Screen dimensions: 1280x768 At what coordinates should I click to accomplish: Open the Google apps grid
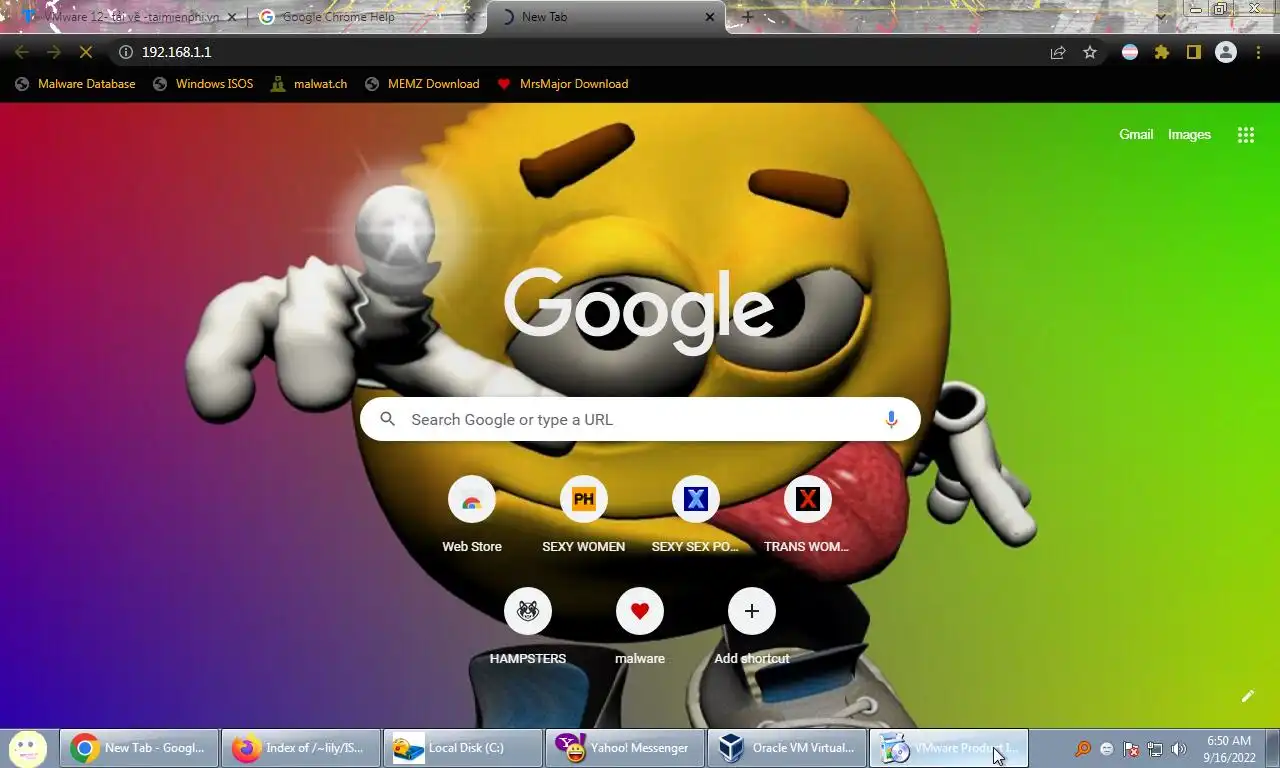point(1246,135)
